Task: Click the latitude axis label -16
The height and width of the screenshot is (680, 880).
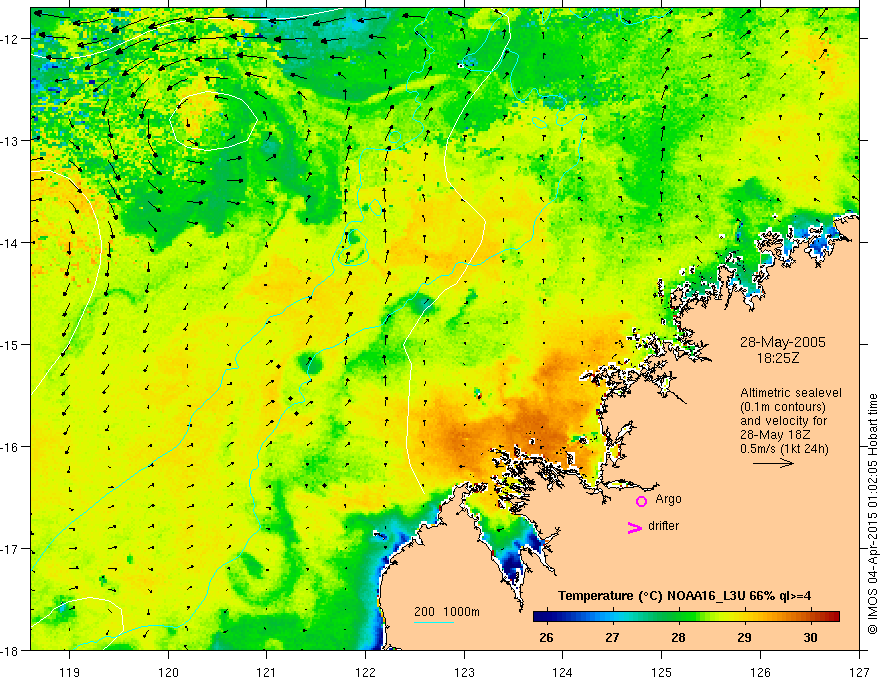Action: pos(11,447)
